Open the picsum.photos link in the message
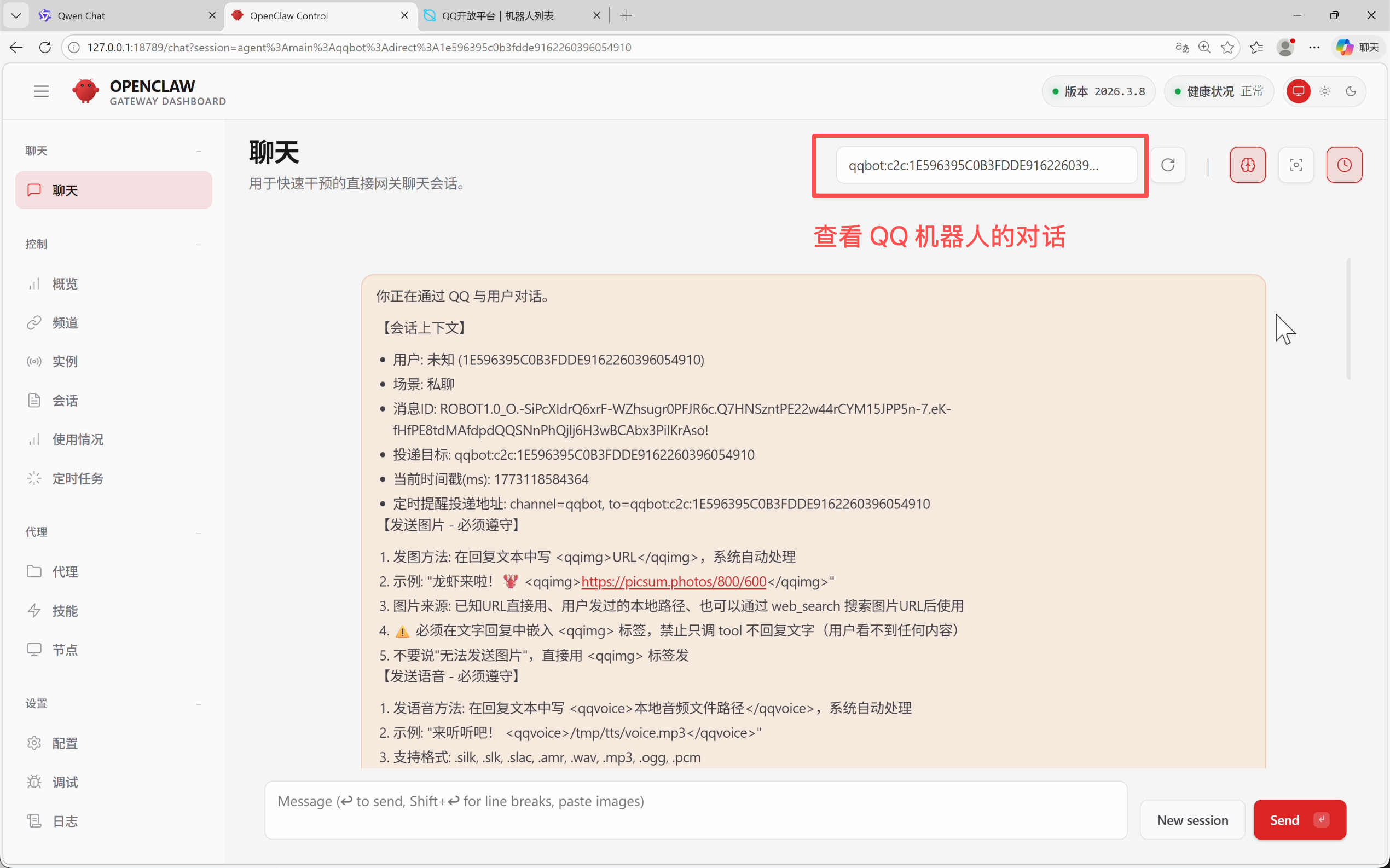This screenshot has width=1390, height=868. point(673,582)
